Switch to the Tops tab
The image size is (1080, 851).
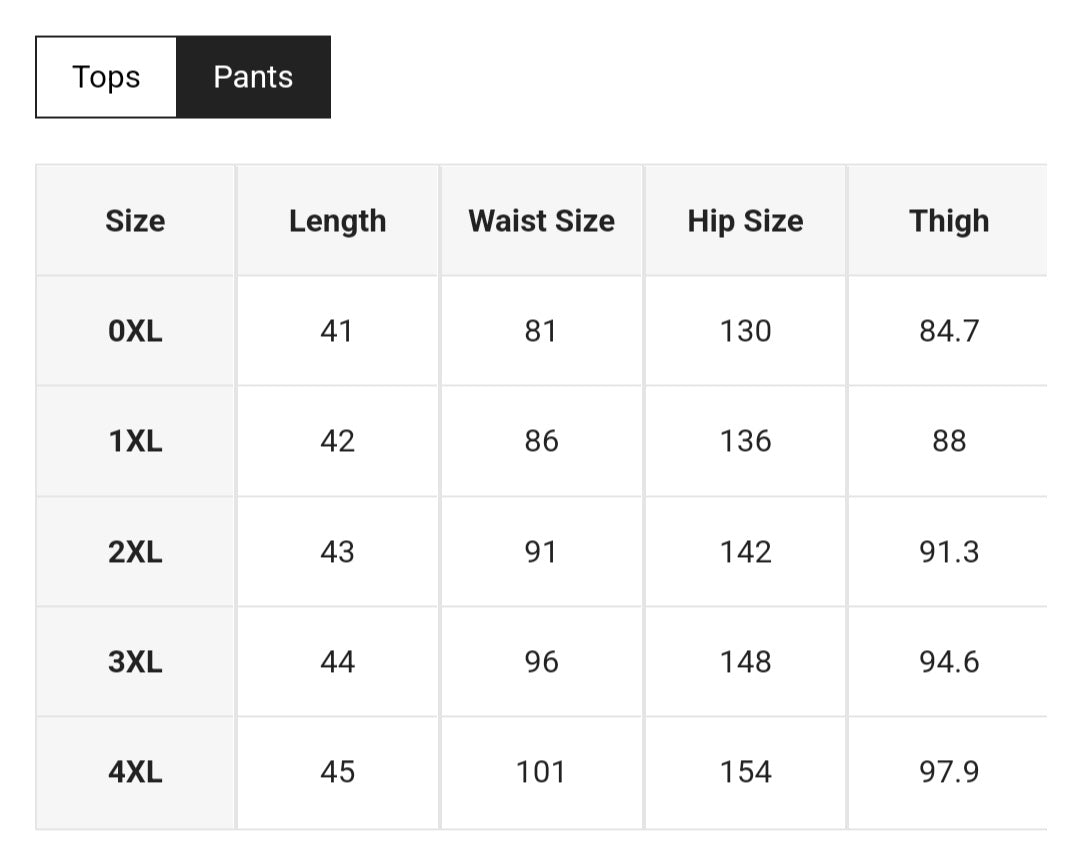click(106, 77)
